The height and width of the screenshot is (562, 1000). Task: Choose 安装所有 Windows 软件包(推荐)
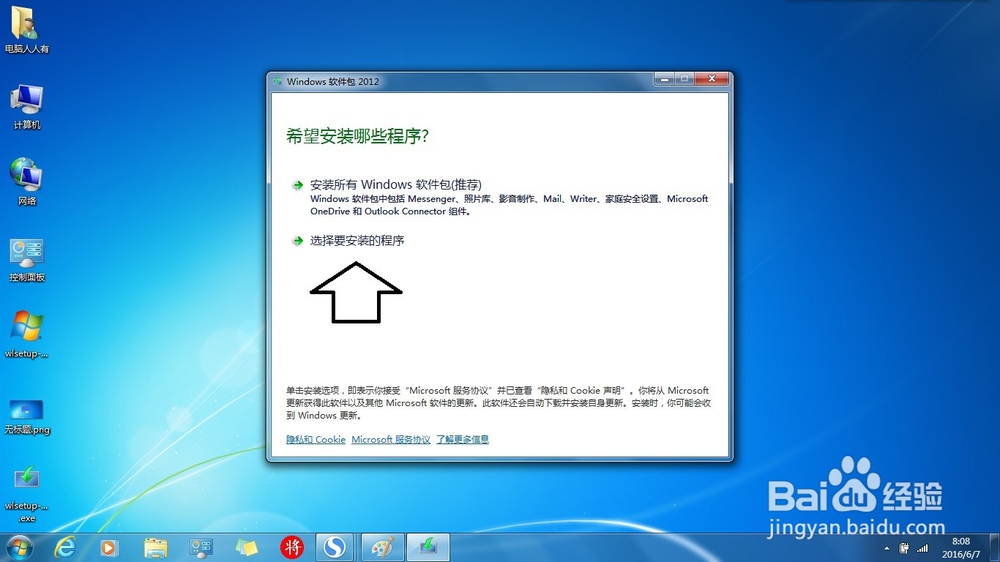click(395, 184)
